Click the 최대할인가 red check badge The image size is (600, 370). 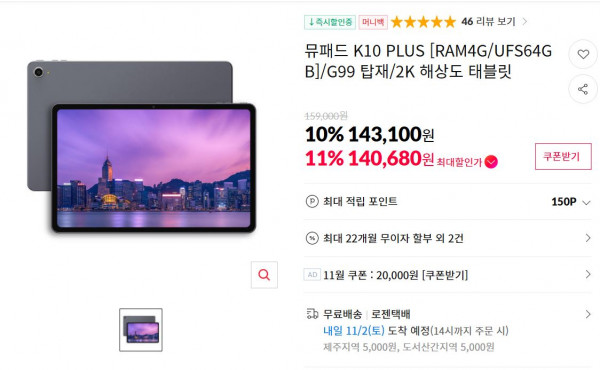[x=491, y=162]
